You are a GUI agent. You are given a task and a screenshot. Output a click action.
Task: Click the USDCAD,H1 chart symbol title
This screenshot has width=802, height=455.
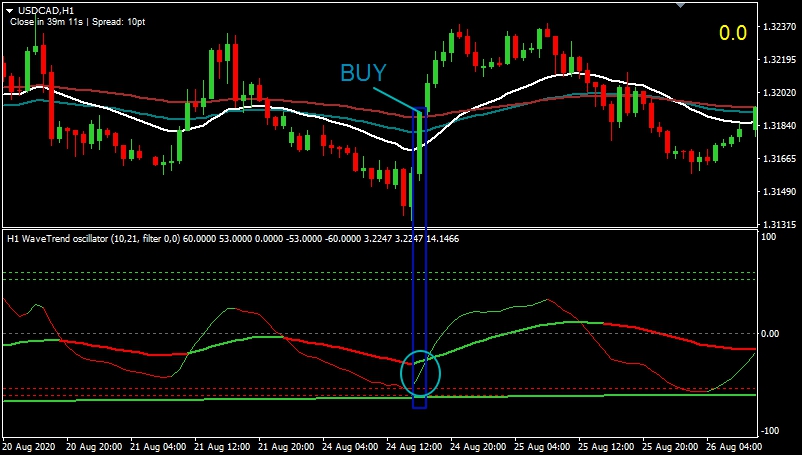[x=45, y=9]
